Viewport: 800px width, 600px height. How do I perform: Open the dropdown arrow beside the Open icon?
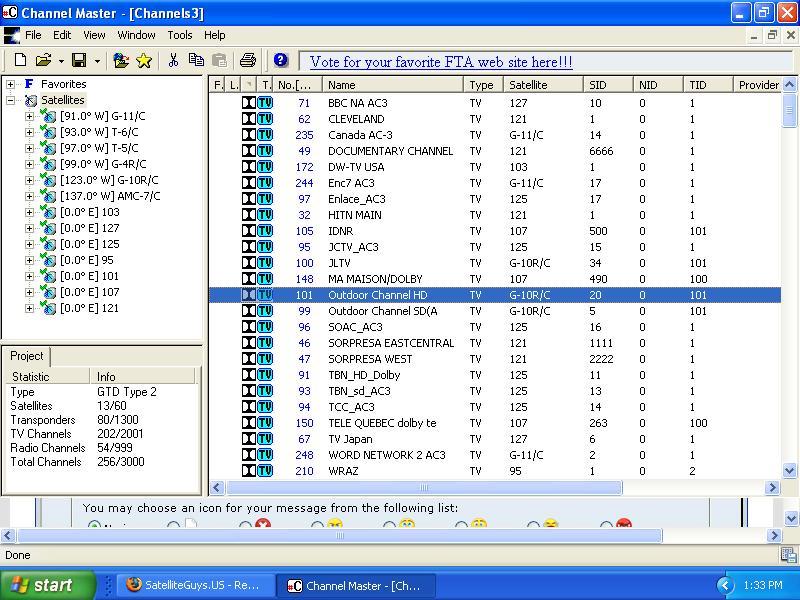[x=61, y=61]
